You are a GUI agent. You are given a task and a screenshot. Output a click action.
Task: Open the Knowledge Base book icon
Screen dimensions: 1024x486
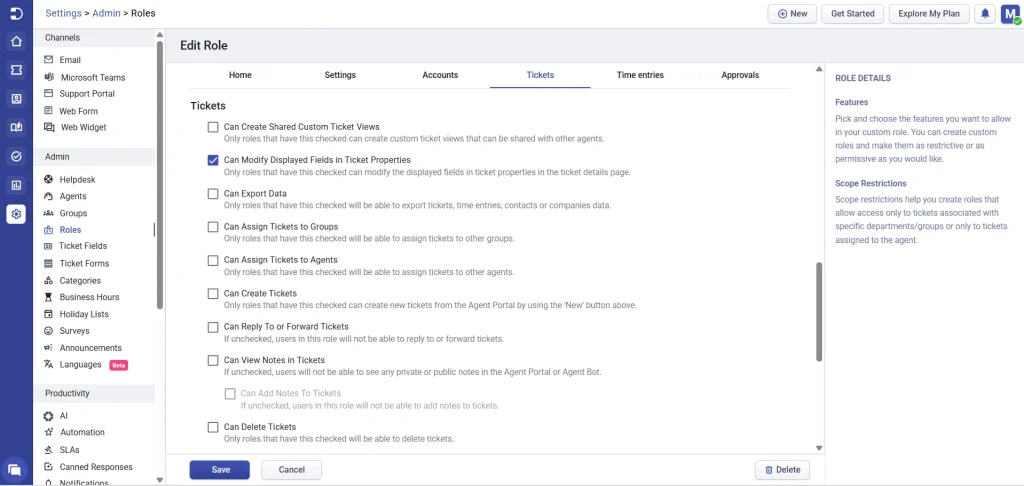pyautogui.click(x=16, y=127)
